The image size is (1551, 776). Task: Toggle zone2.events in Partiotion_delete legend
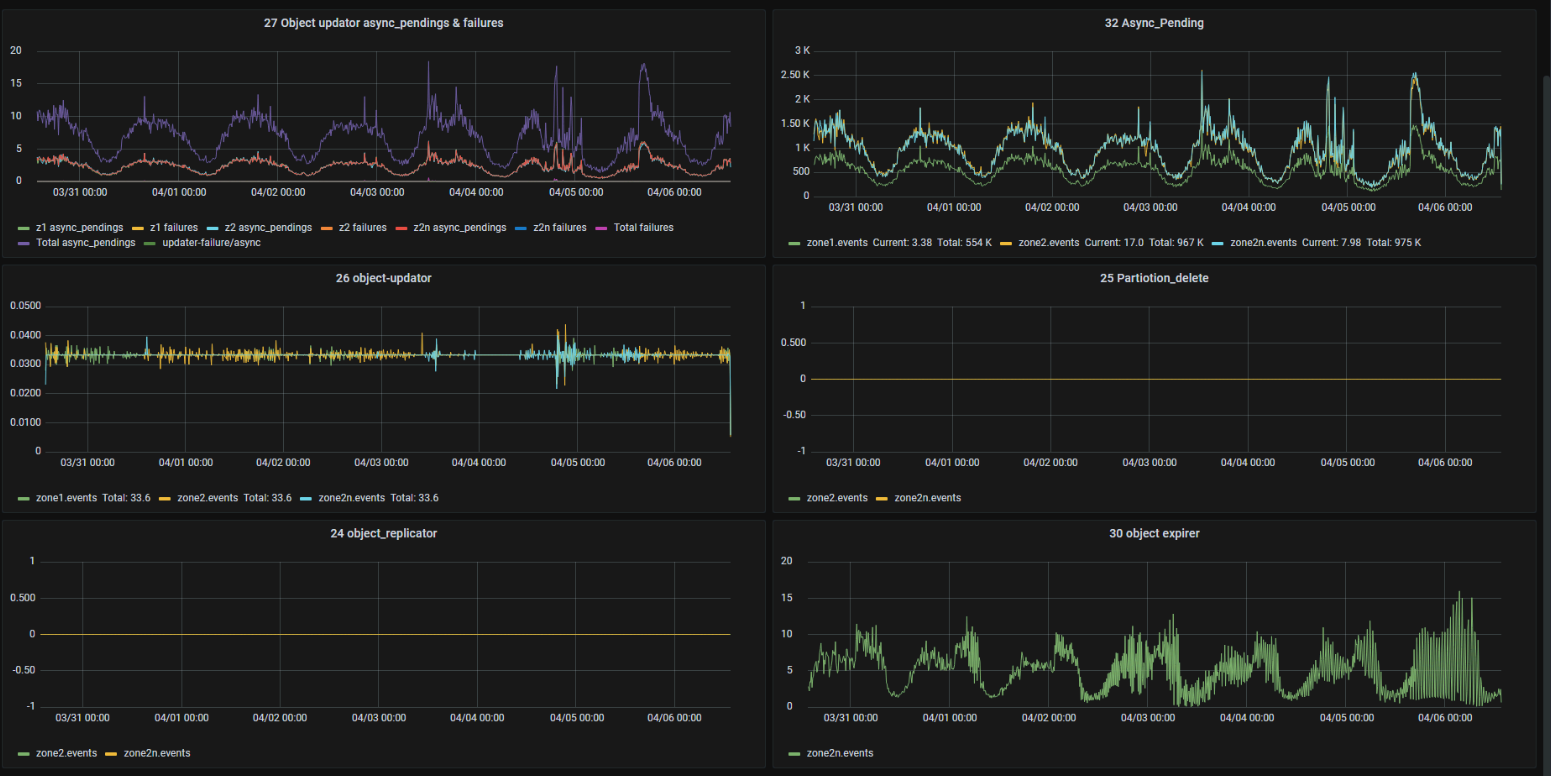[836, 497]
